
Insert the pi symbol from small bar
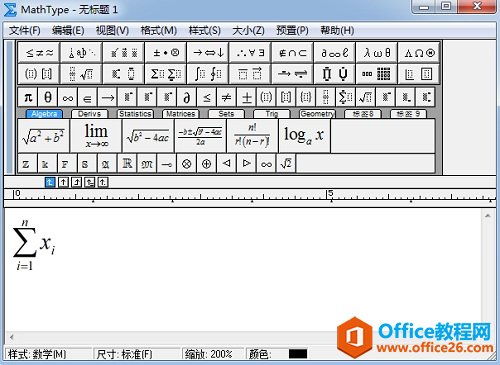click(x=28, y=97)
